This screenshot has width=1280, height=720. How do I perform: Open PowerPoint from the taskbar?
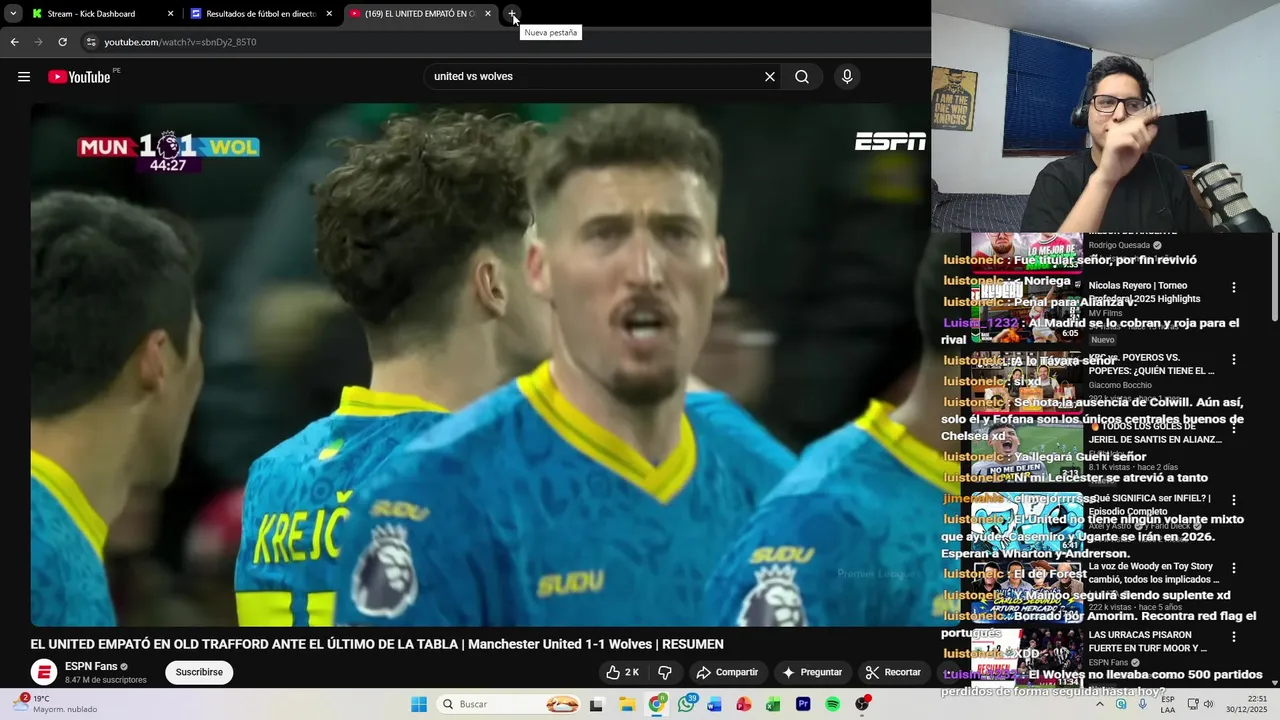(x=744, y=704)
